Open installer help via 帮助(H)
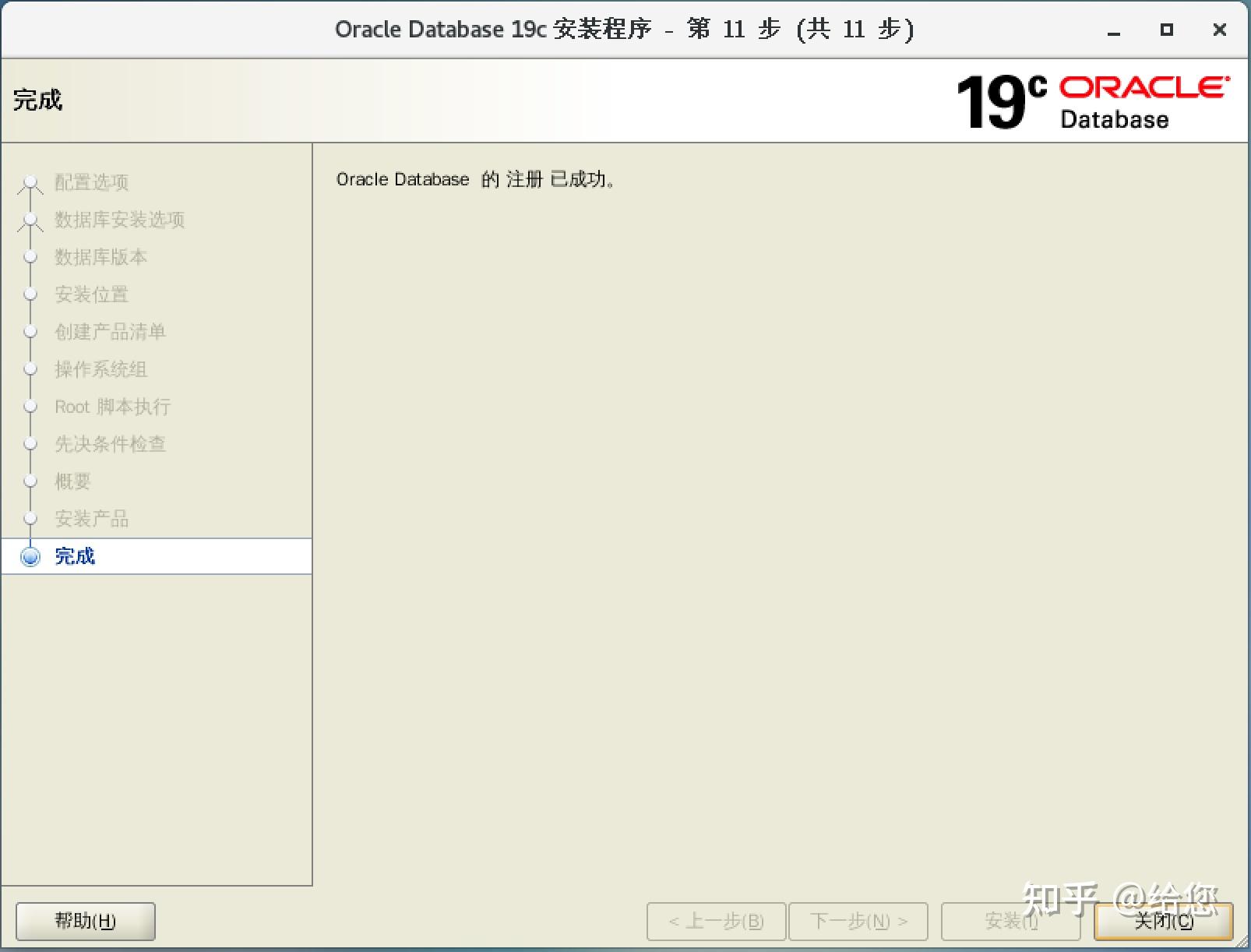 click(84, 921)
